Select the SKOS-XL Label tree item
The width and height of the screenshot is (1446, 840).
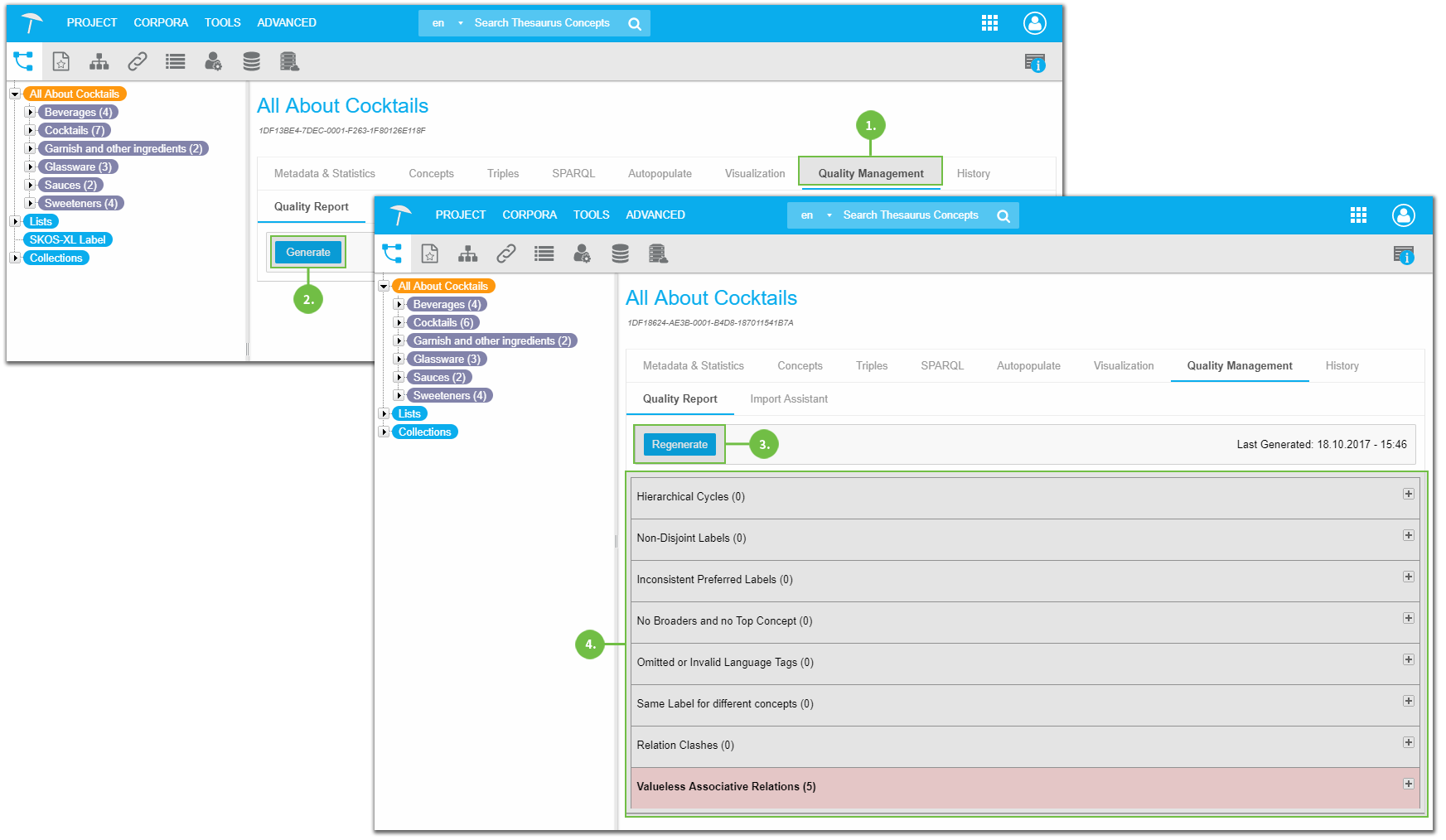[67, 239]
